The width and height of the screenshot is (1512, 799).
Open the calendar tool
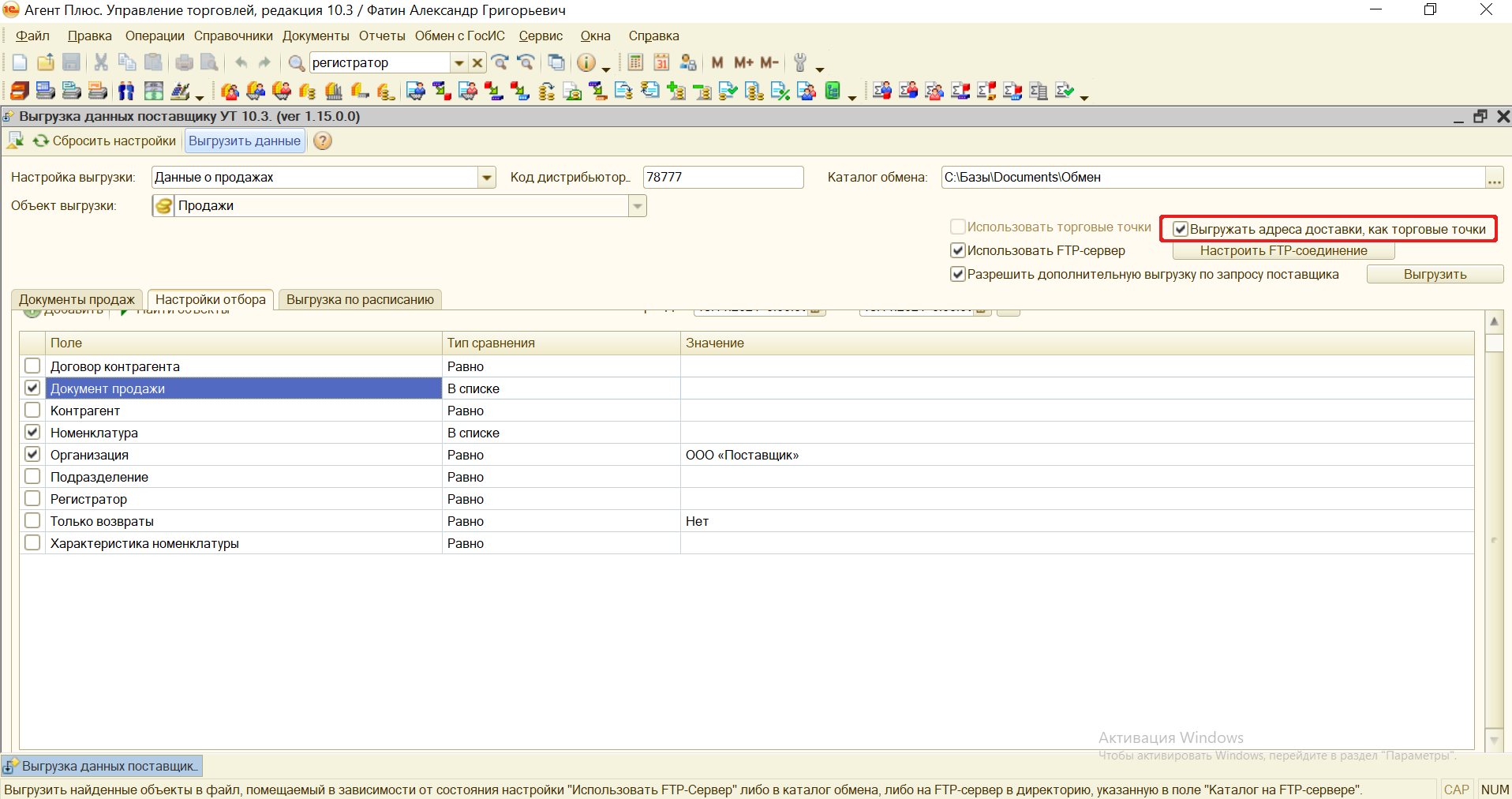(x=661, y=62)
